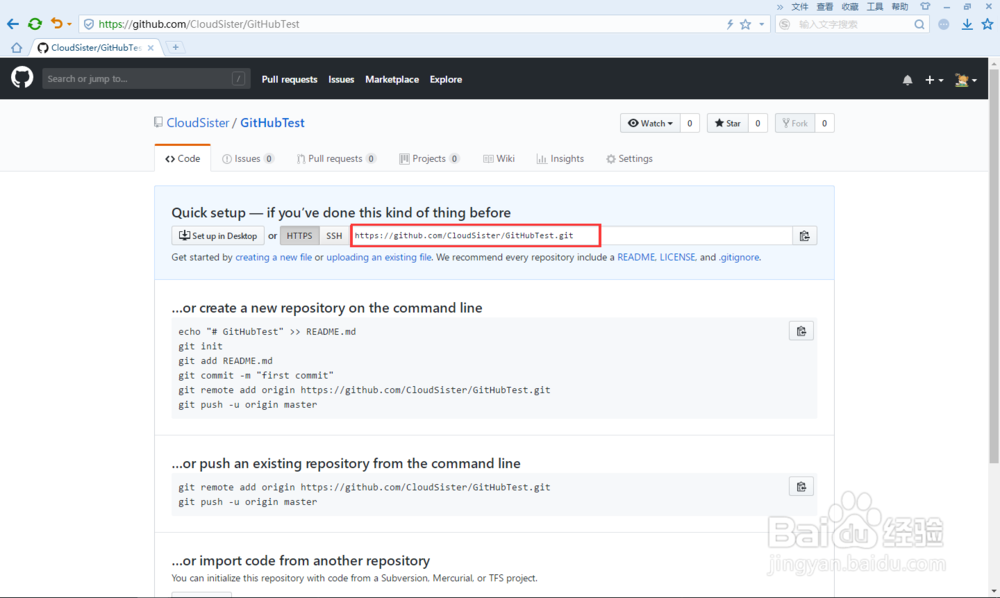Screen dimensions: 1000x598
Task: Click the browser back arrow
Action: click(13, 24)
